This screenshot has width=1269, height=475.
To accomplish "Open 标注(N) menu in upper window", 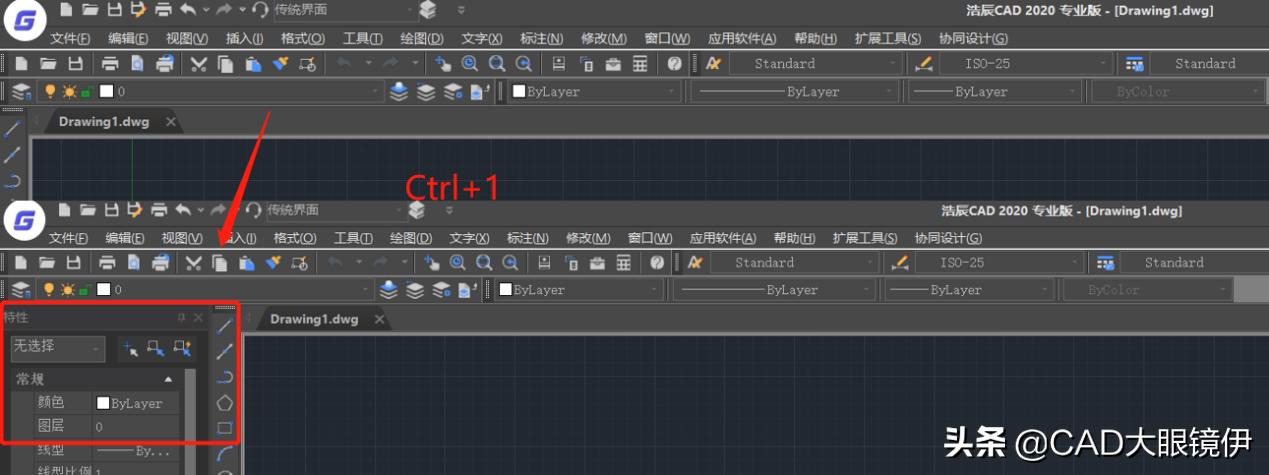I will [x=542, y=39].
